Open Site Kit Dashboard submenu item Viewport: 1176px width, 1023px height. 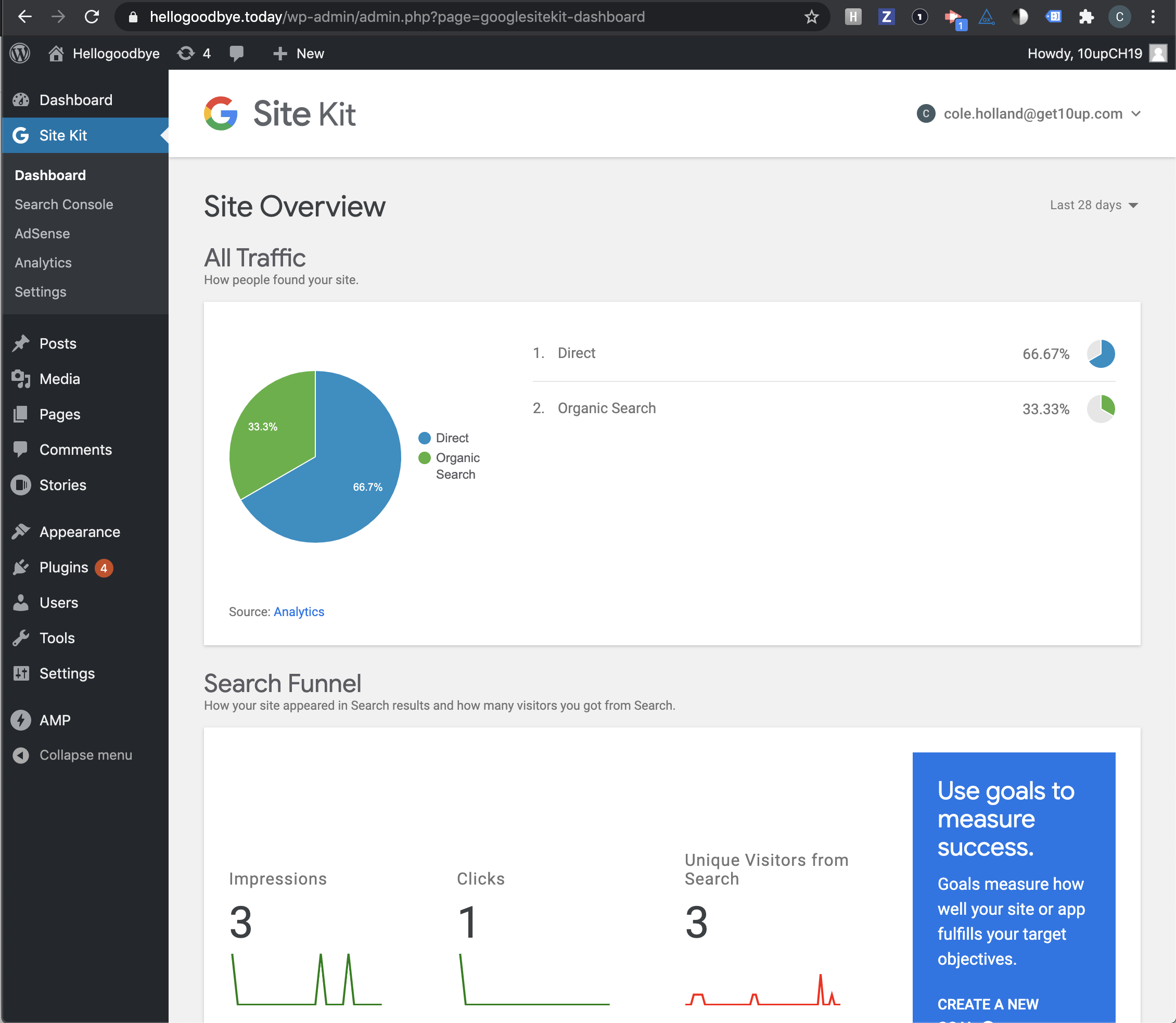pos(50,175)
